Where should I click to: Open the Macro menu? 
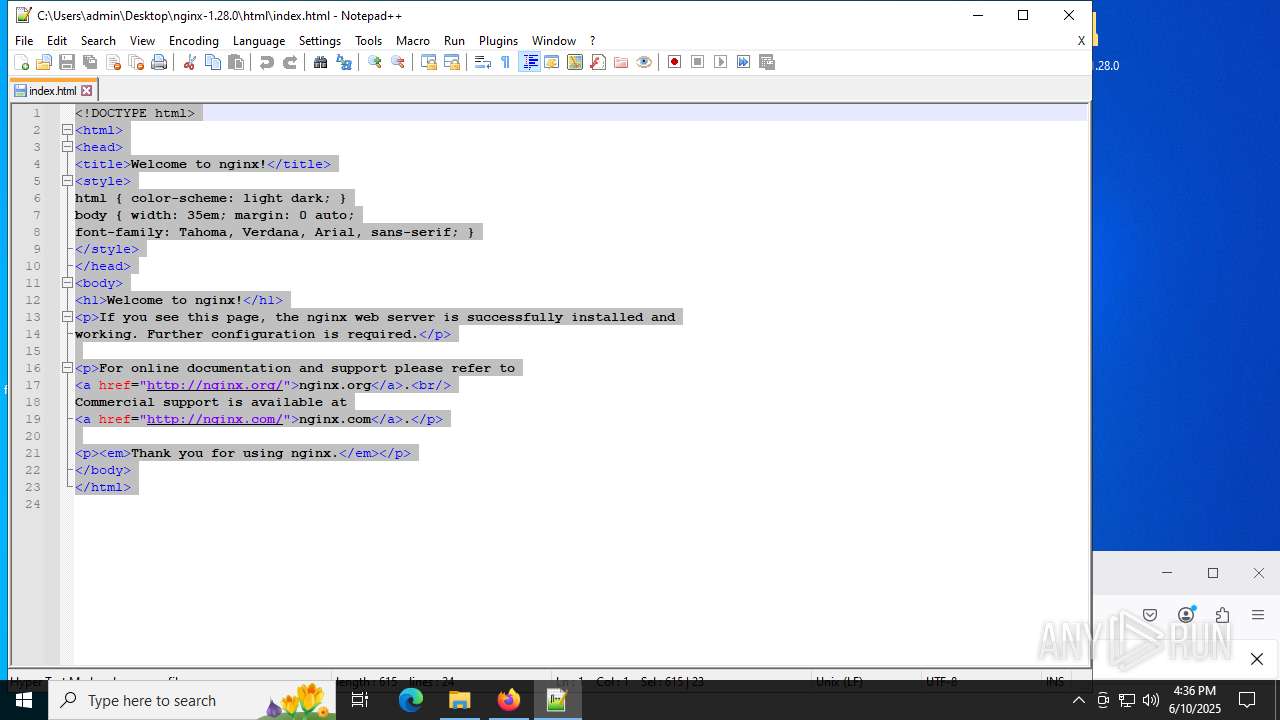tap(412, 41)
